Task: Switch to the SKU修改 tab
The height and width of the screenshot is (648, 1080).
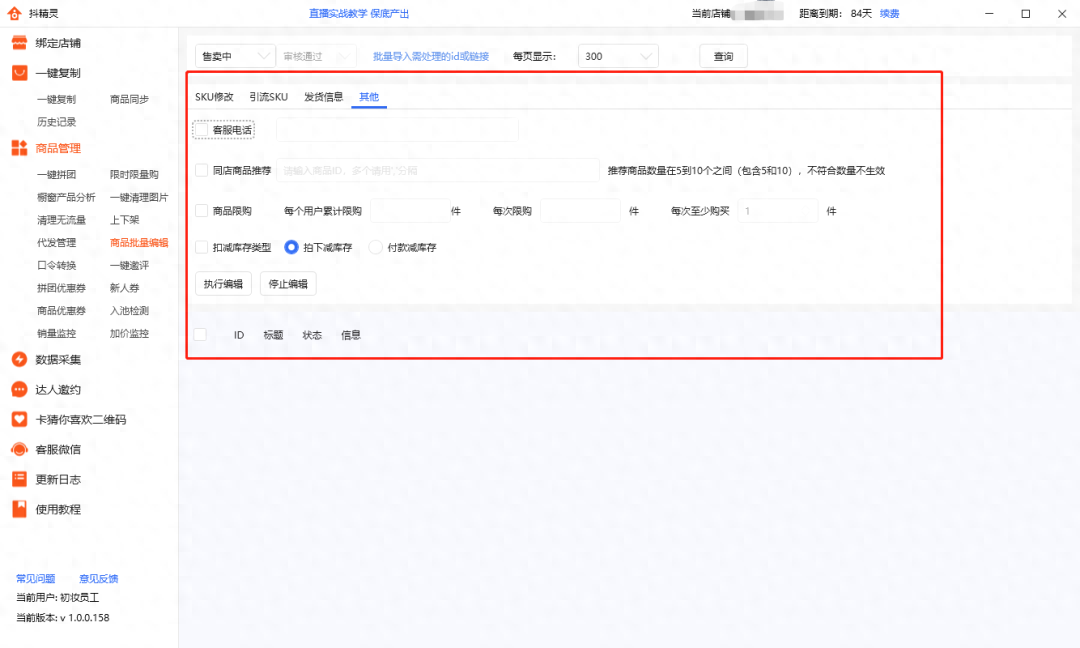Action: pyautogui.click(x=214, y=96)
